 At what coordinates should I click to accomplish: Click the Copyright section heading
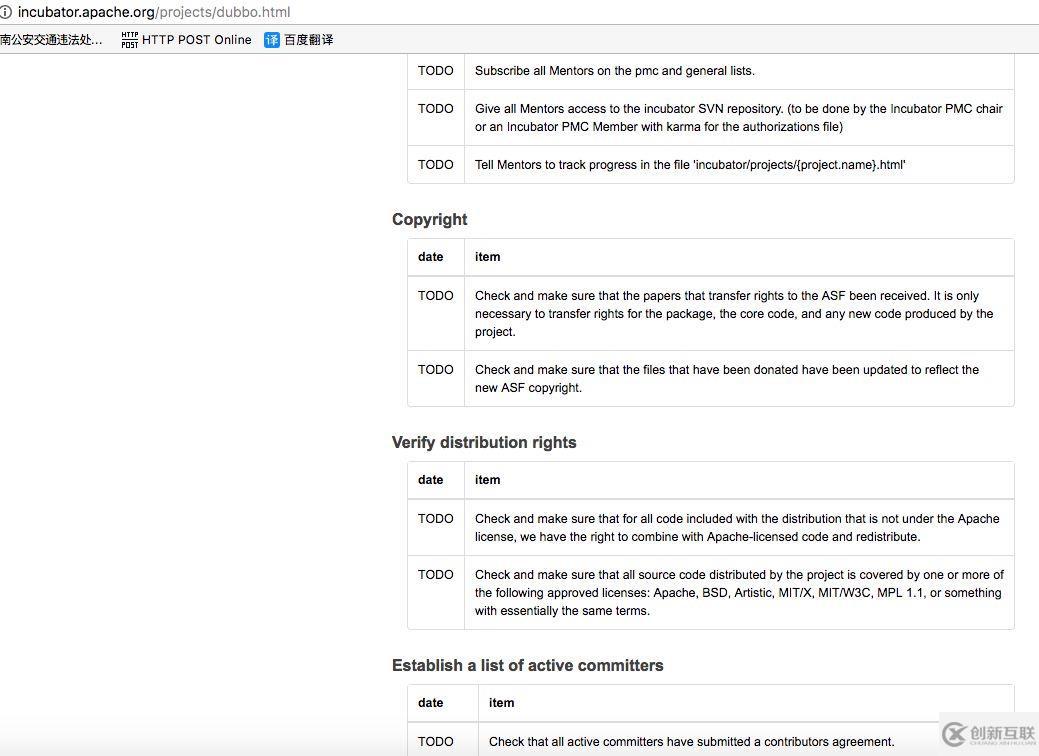pos(429,220)
